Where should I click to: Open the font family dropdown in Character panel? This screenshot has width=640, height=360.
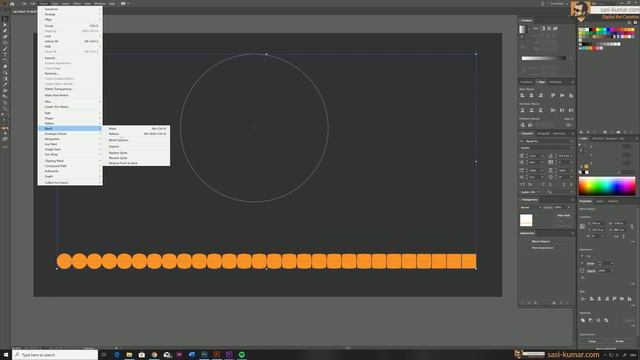click(547, 141)
